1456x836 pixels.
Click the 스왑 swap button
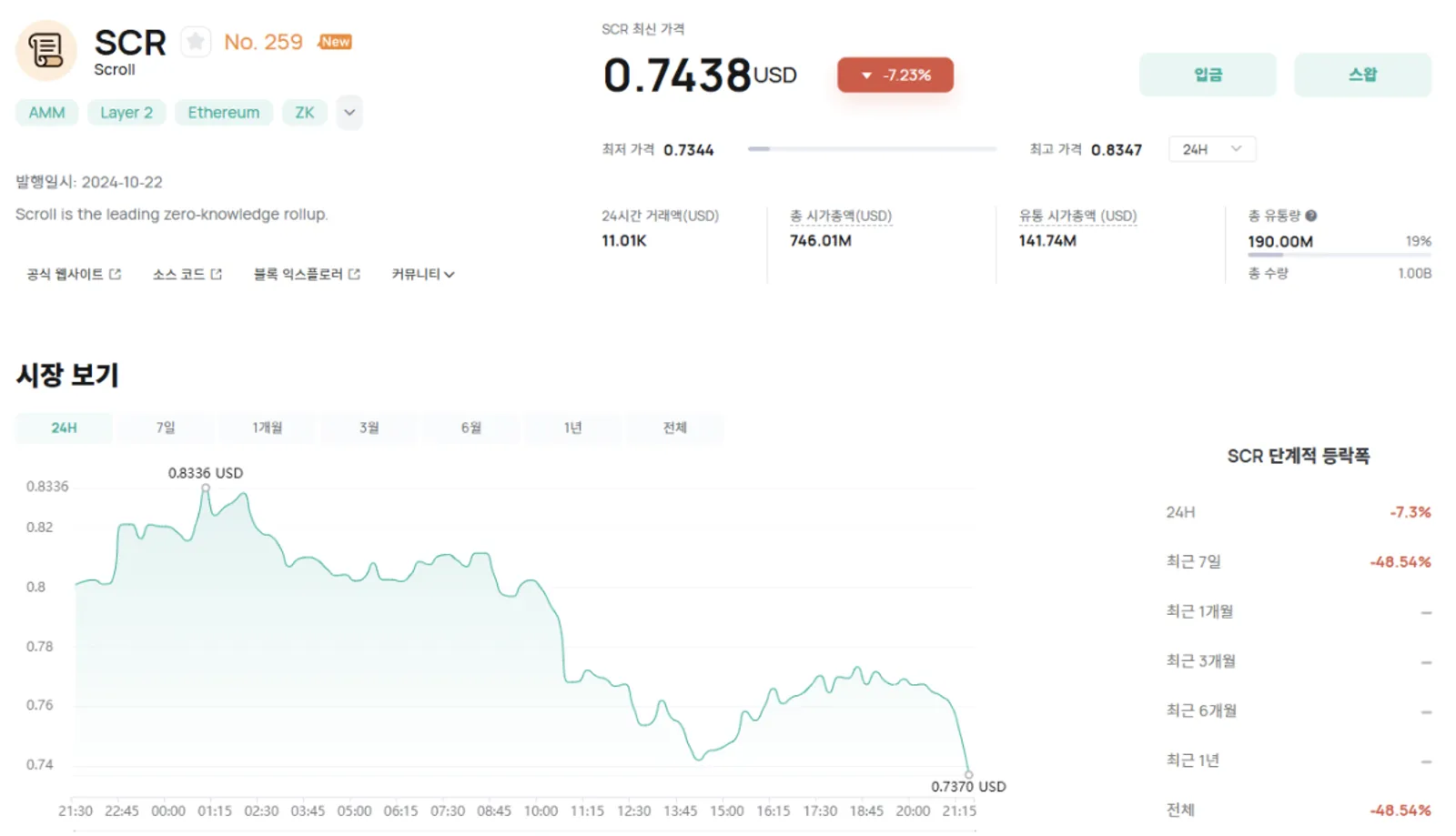tap(1362, 75)
